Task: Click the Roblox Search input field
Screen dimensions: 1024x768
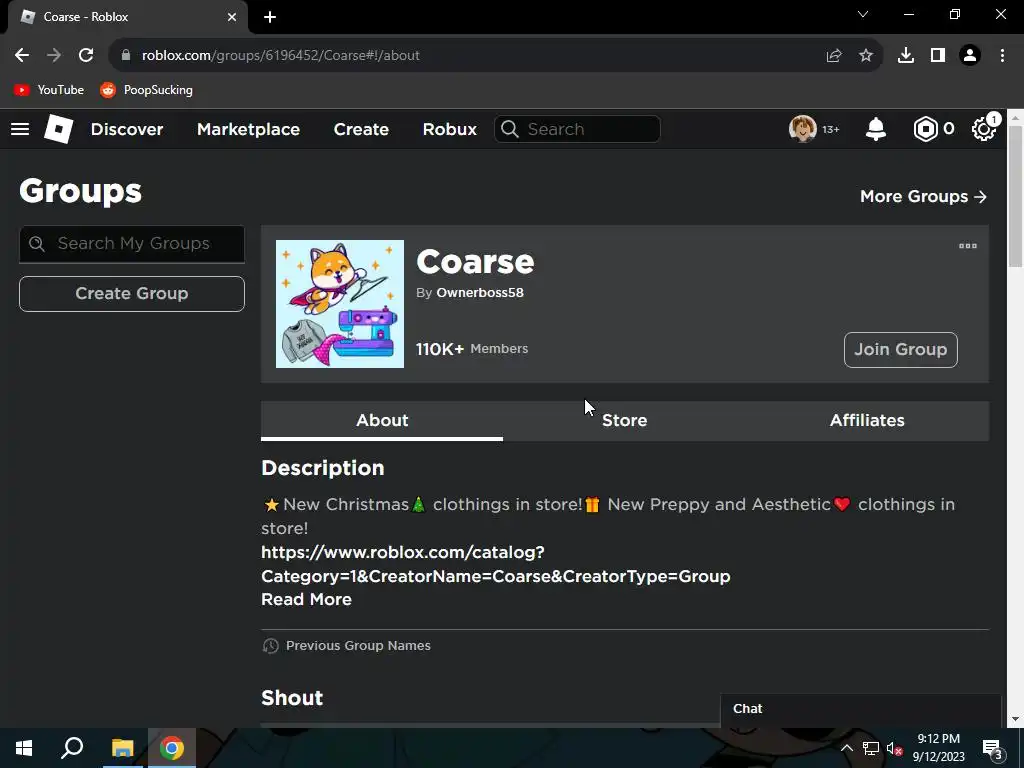Action: pyautogui.click(x=577, y=129)
